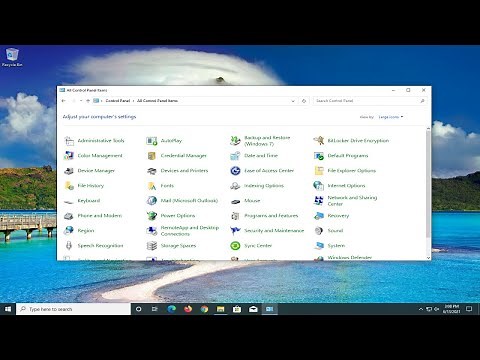This screenshot has height=360, width=480.
Task: Click the taskbar clock and date
Action: pyautogui.click(x=451, y=309)
